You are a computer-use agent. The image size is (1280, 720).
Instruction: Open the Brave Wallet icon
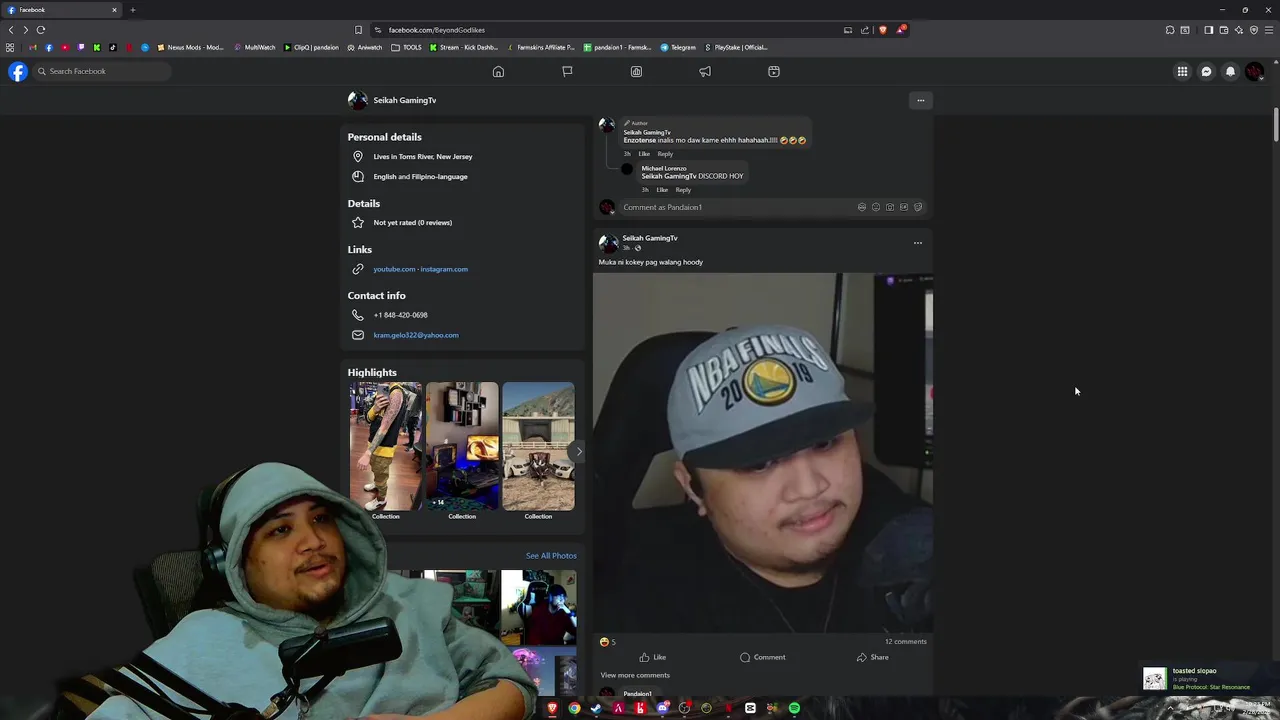1223,30
